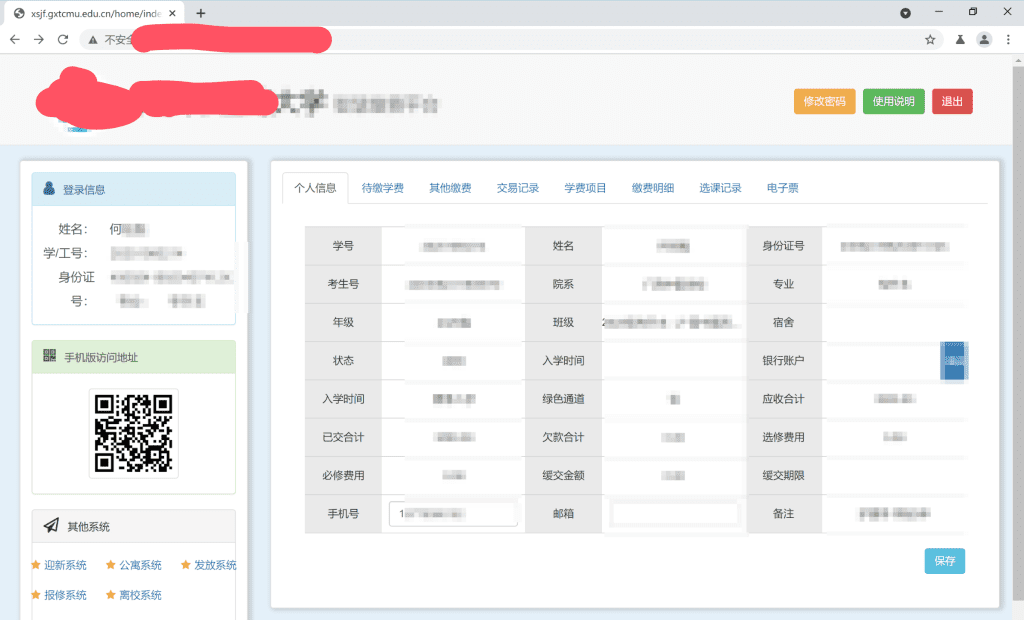Go back to the previous page
Screen dimensions: 1024x620
14,40
